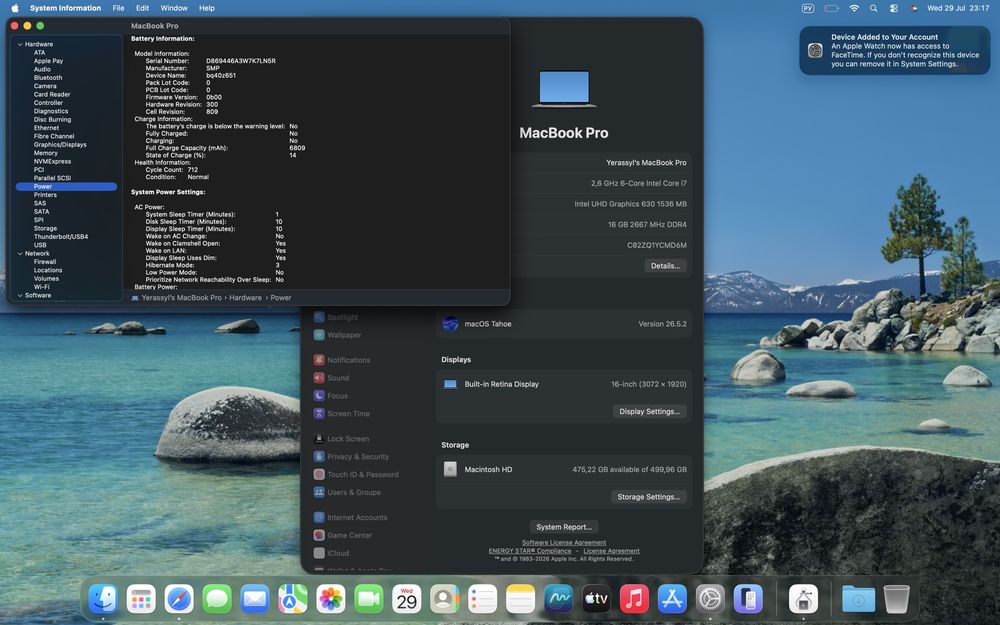Select Printers in the hardware tree
The image size is (1000, 625).
45,195
